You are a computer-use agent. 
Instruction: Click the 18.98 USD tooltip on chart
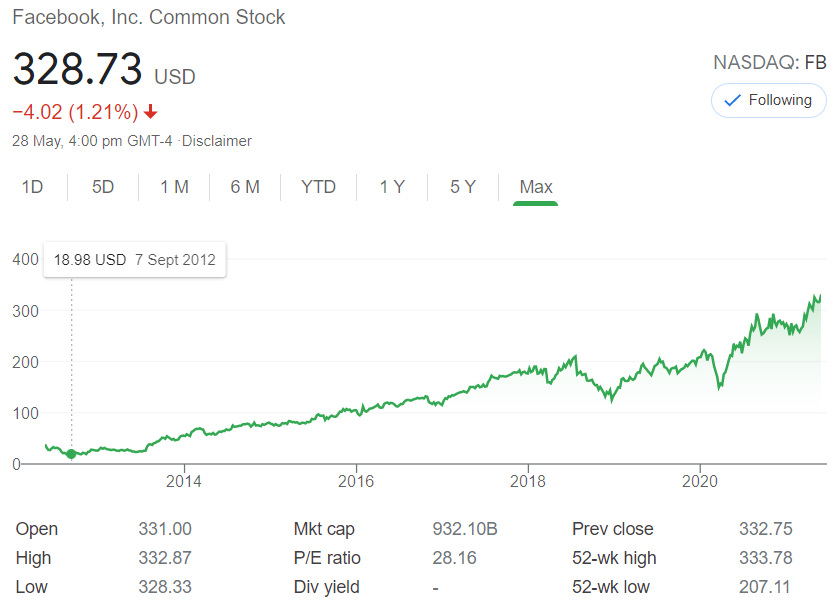tap(135, 260)
